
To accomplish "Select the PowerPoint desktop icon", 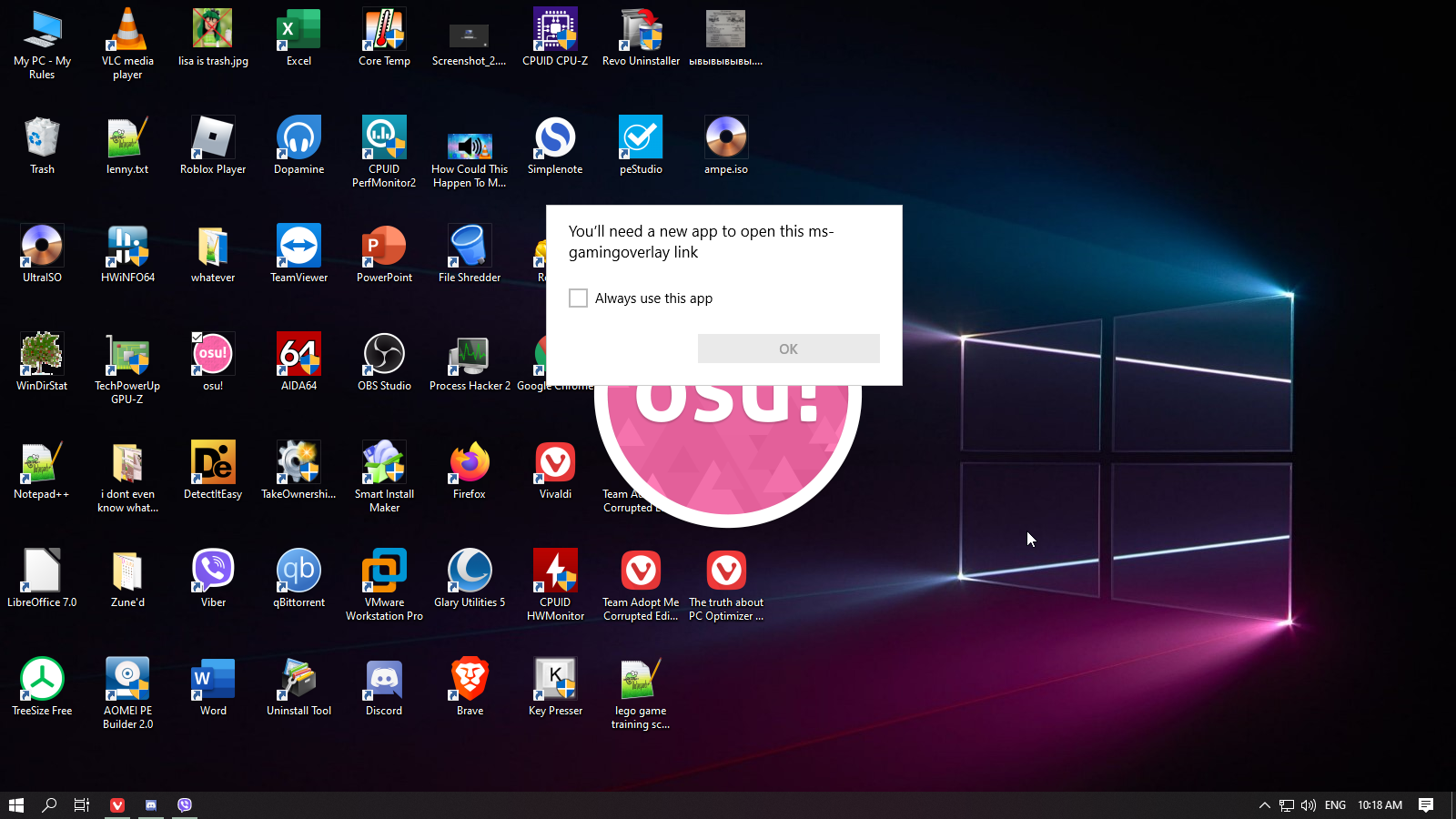I will (384, 254).
